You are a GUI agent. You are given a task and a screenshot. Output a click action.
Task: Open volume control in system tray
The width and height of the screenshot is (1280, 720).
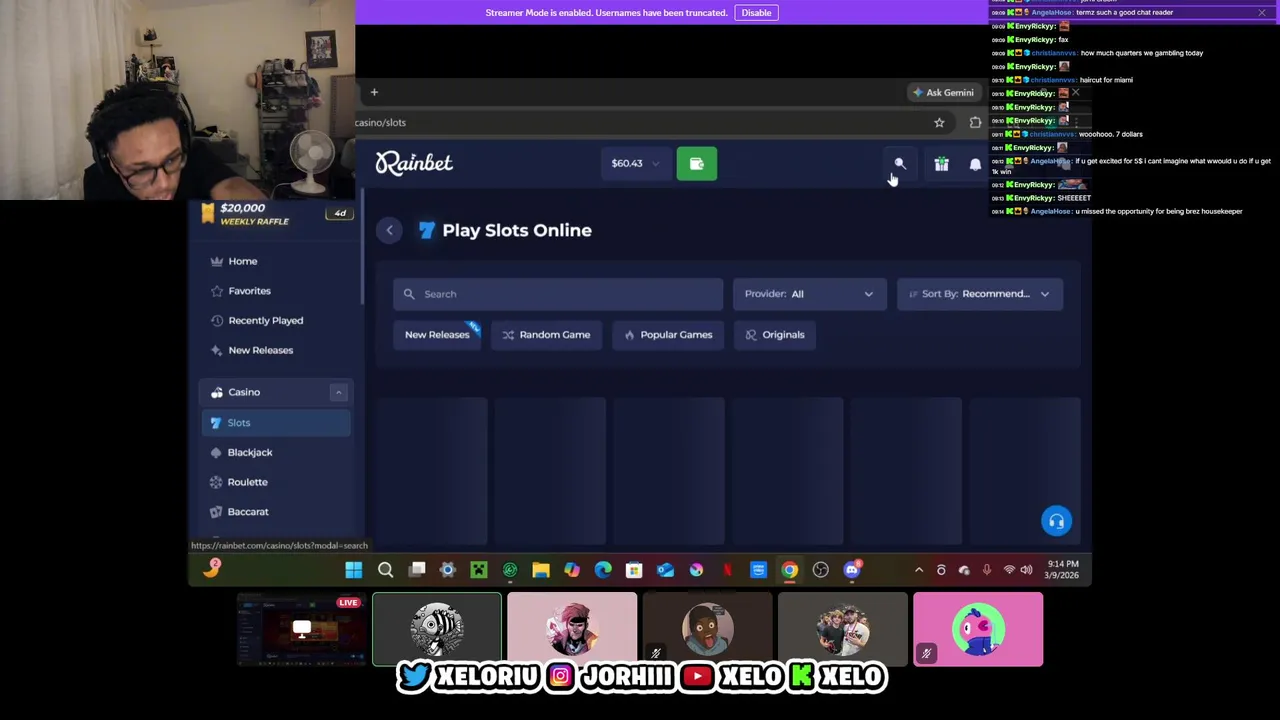[x=1027, y=570]
